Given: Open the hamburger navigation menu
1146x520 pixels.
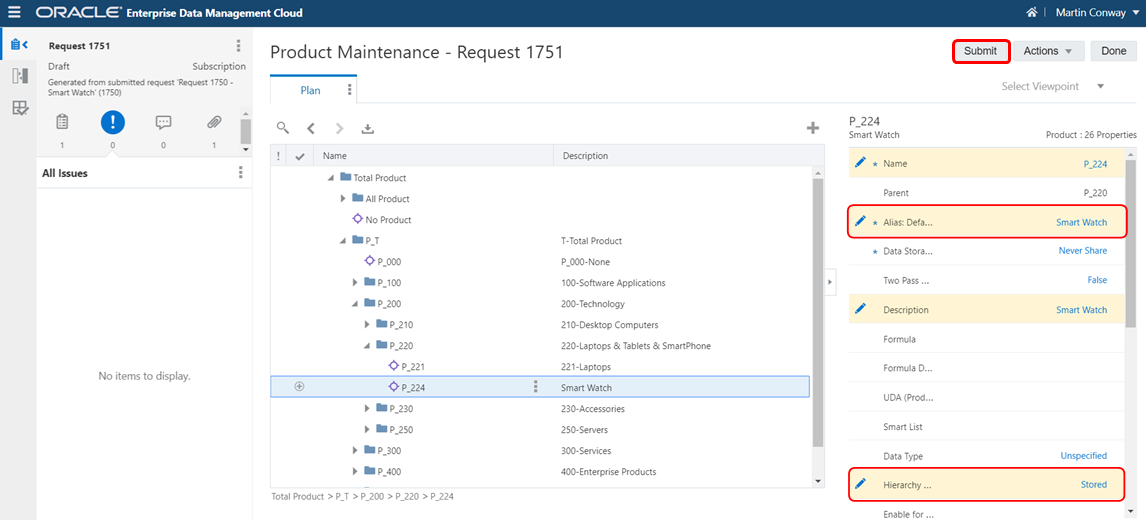Looking at the screenshot, I should 14,12.
